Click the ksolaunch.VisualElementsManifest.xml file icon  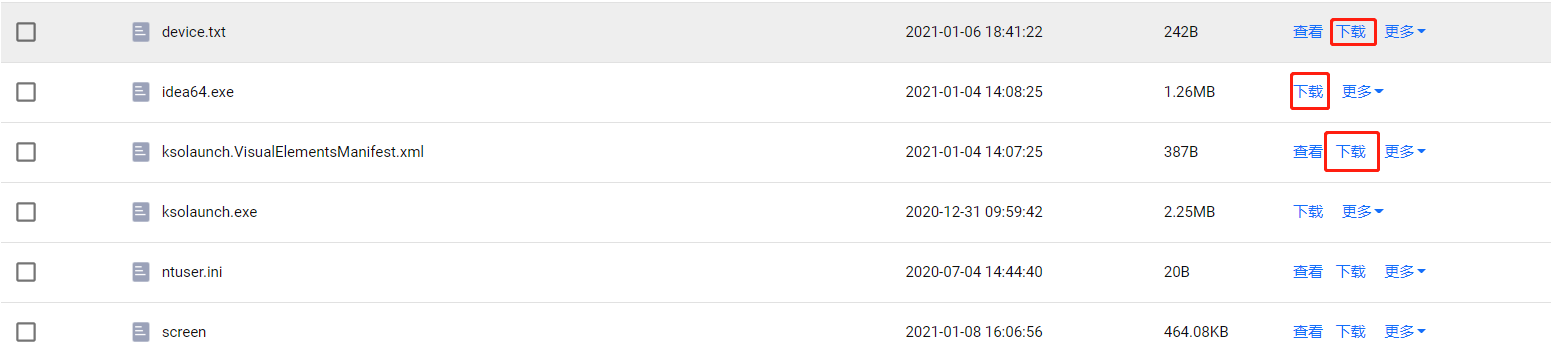click(x=141, y=152)
